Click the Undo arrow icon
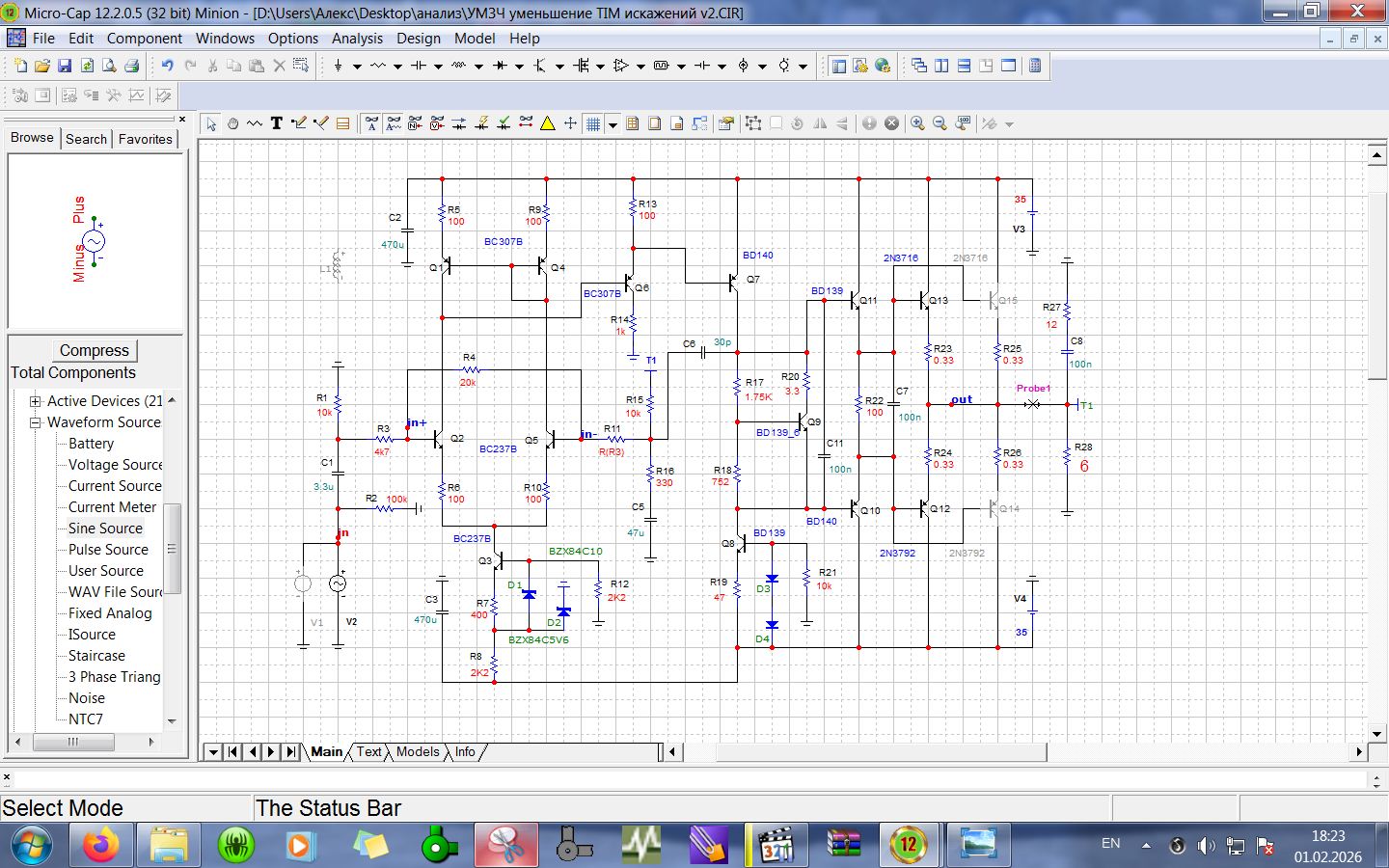 coord(168,66)
